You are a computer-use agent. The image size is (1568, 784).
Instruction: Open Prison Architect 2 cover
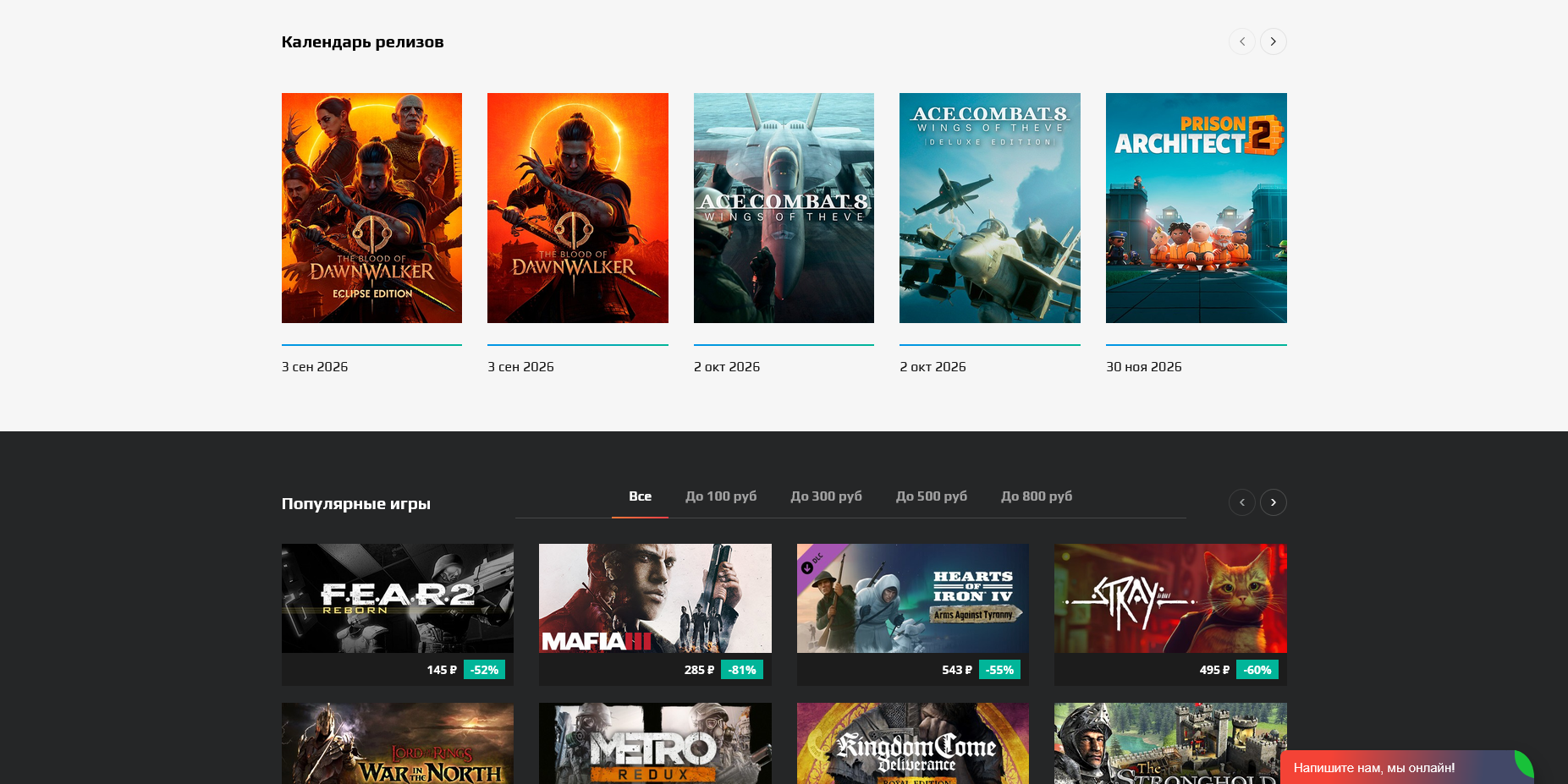tap(1197, 208)
